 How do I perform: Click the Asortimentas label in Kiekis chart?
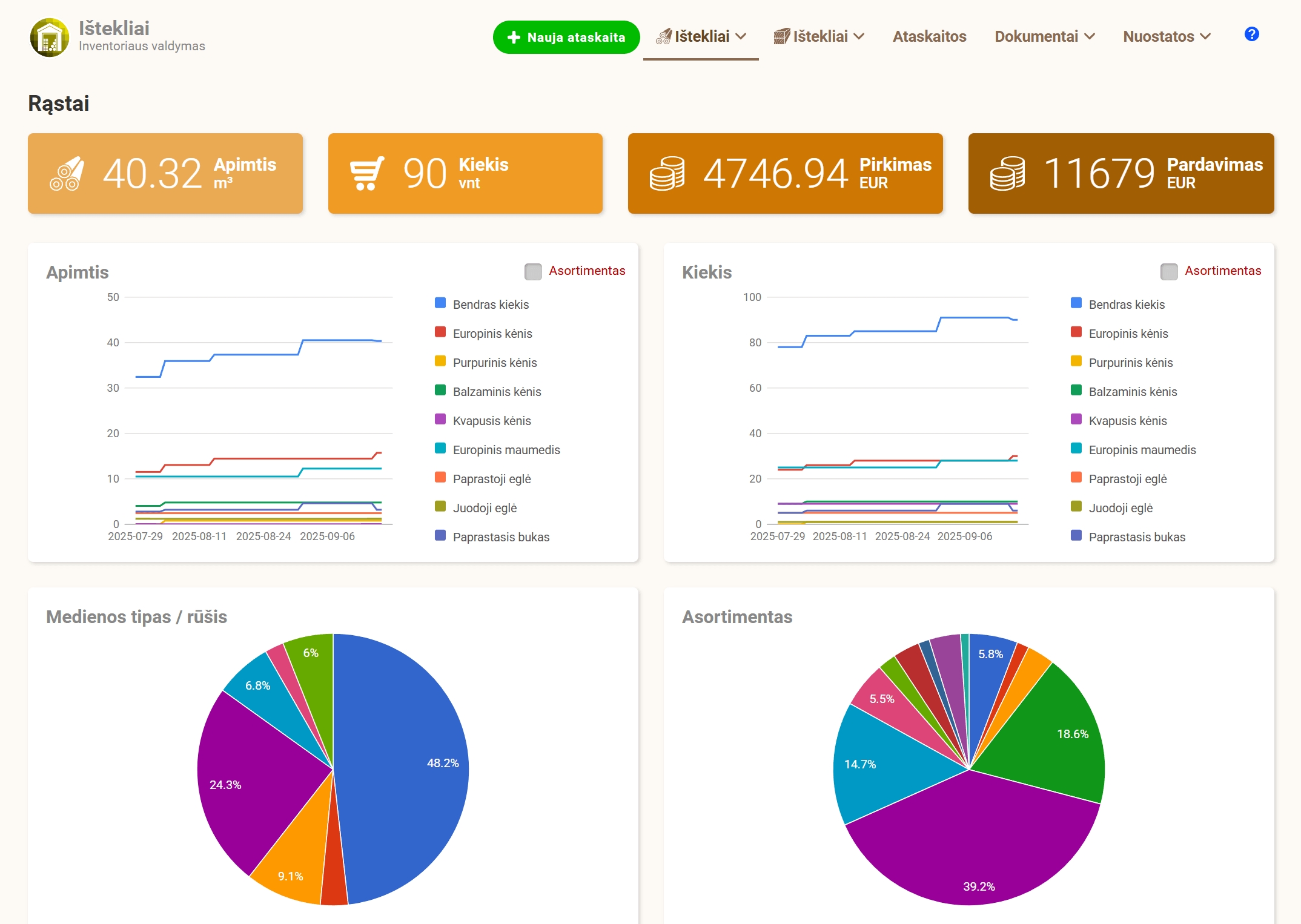(x=1223, y=271)
